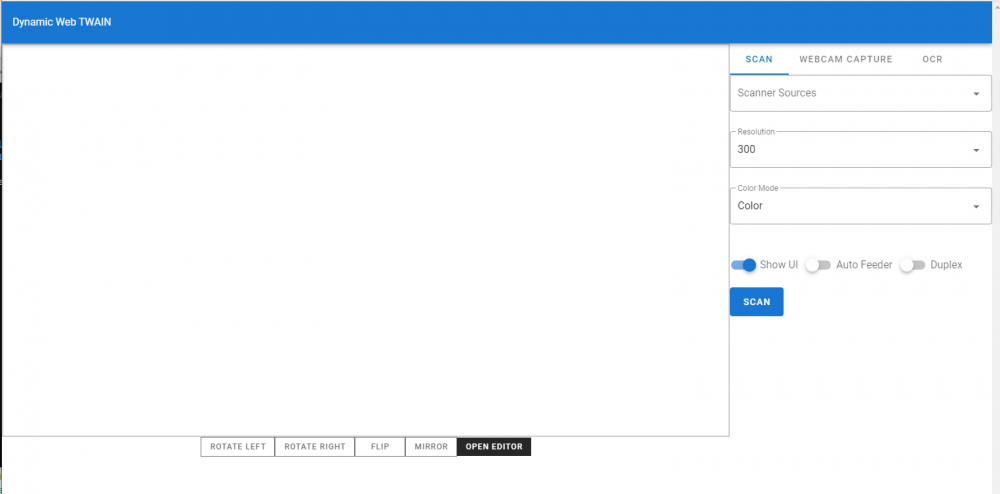
Task: Click the ROTATE LEFT button
Action: click(x=238, y=447)
